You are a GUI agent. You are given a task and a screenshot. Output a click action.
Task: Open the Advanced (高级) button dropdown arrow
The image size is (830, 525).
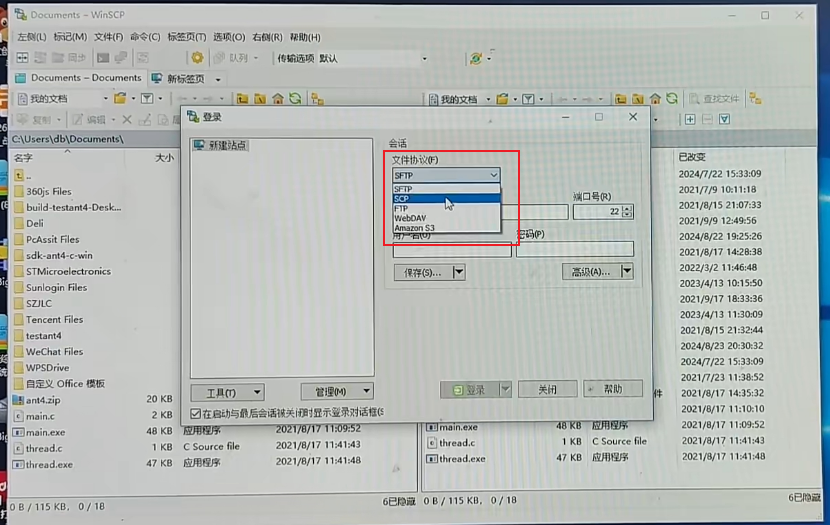click(x=627, y=271)
